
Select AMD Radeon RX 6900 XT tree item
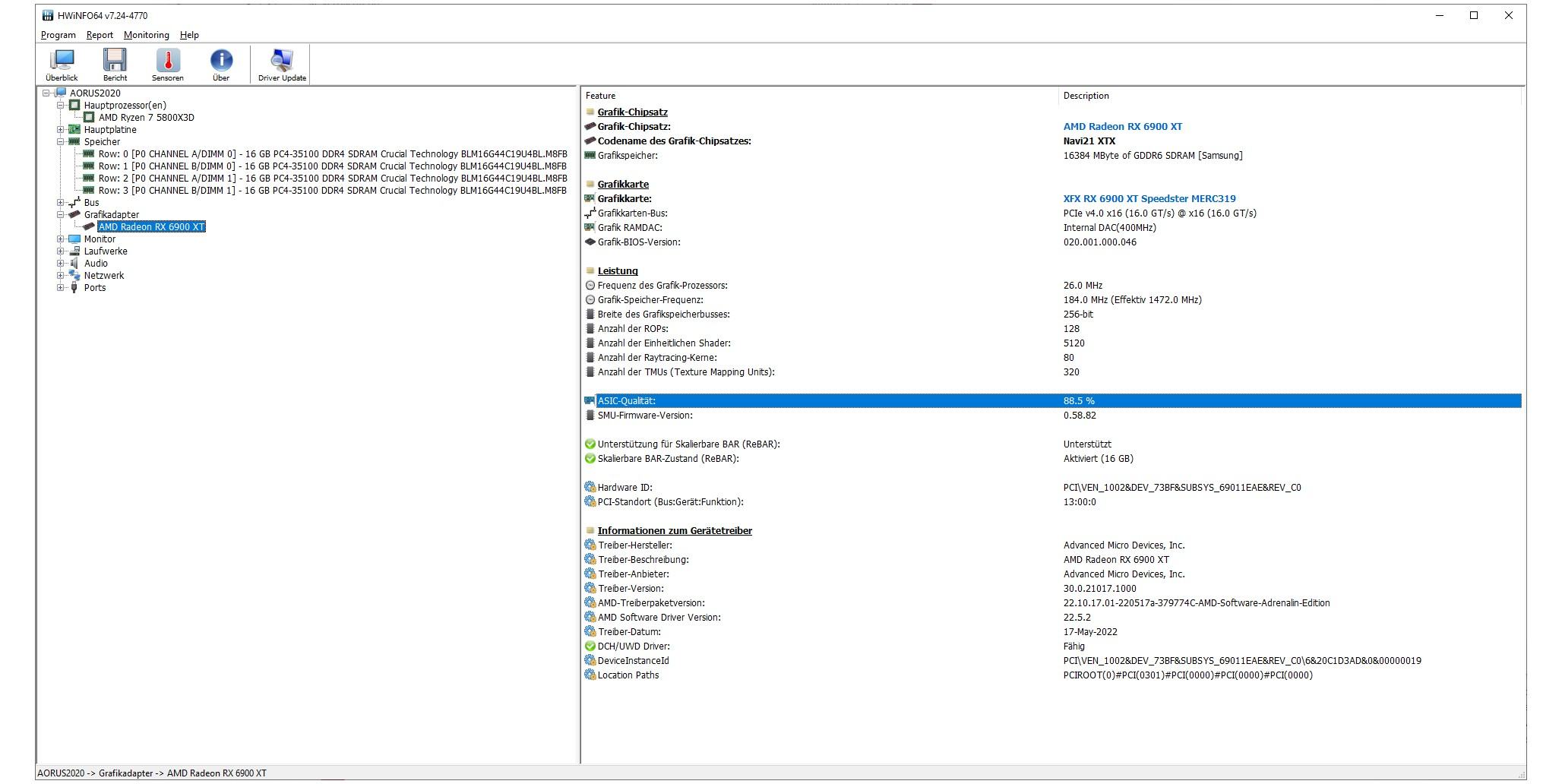(x=152, y=227)
